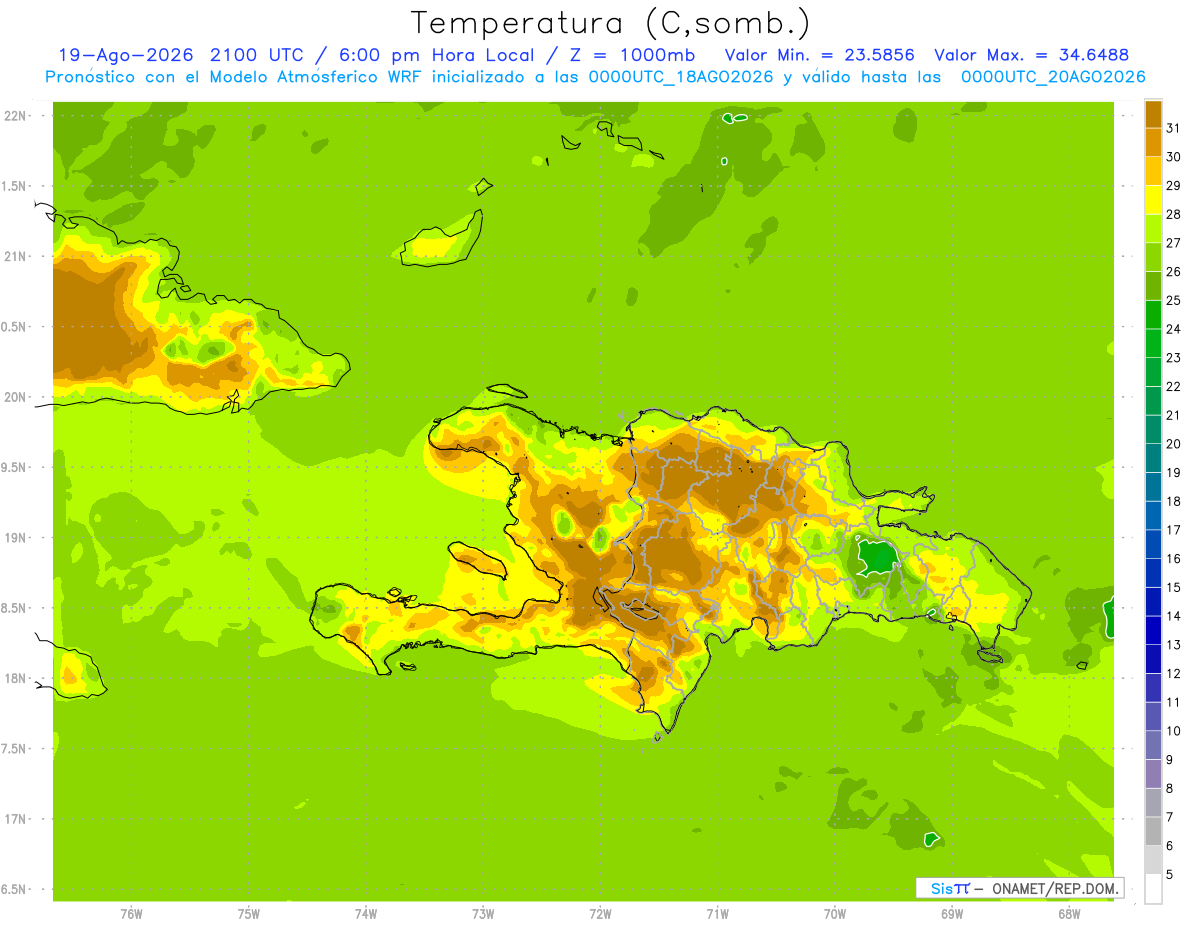This screenshot has height=927, width=1200.
Task: Click the '0000UTC_20AGO2026' valid-until timestamp
Action: coord(1053,77)
